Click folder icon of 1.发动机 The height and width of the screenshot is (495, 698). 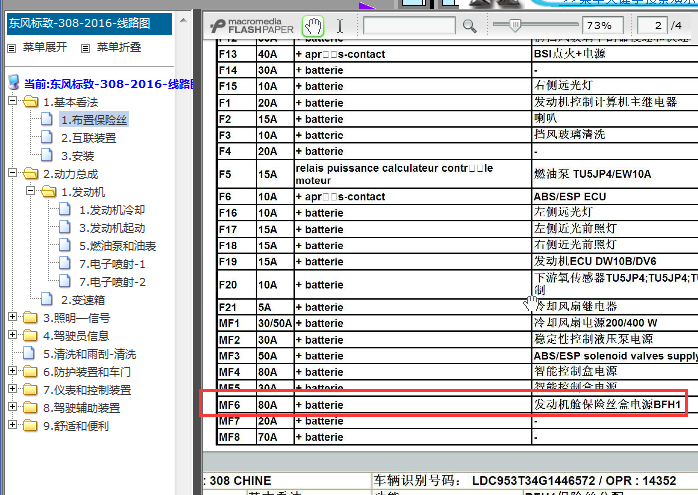(49, 191)
